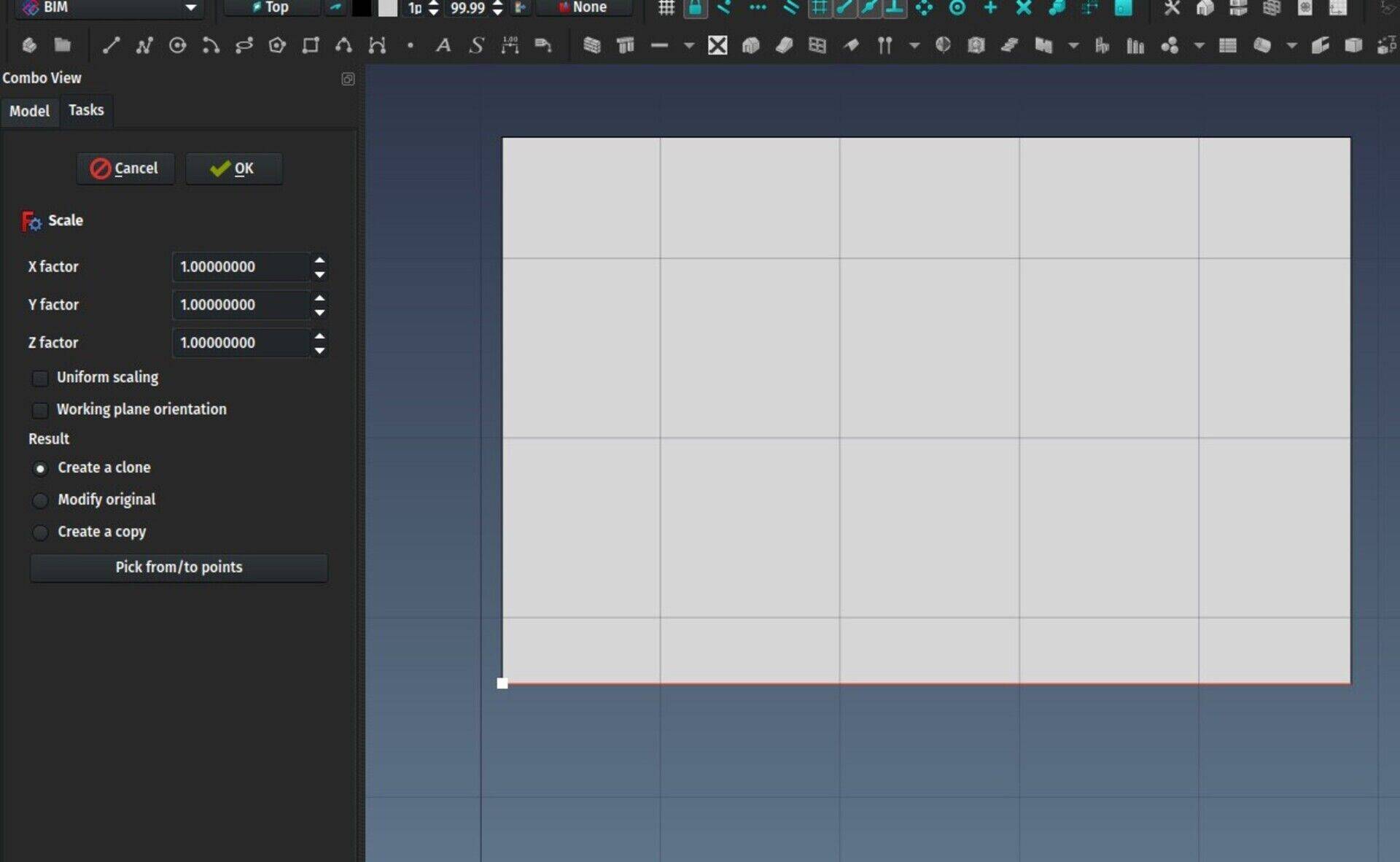Viewport: 1400px width, 862px height.
Task: Select the Column tool
Action: [626, 45]
